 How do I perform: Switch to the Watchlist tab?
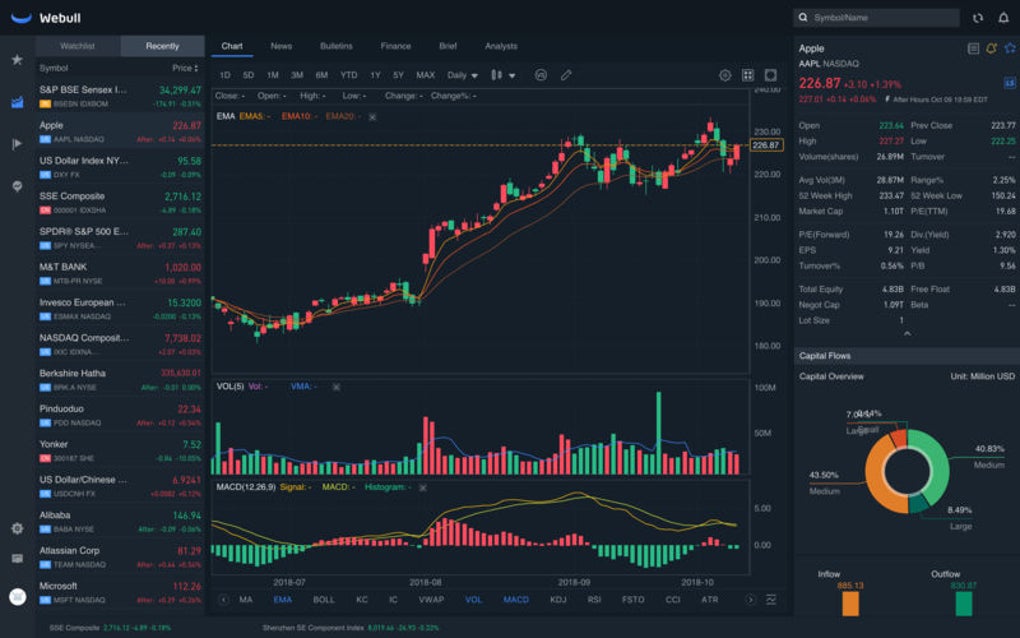pos(77,46)
